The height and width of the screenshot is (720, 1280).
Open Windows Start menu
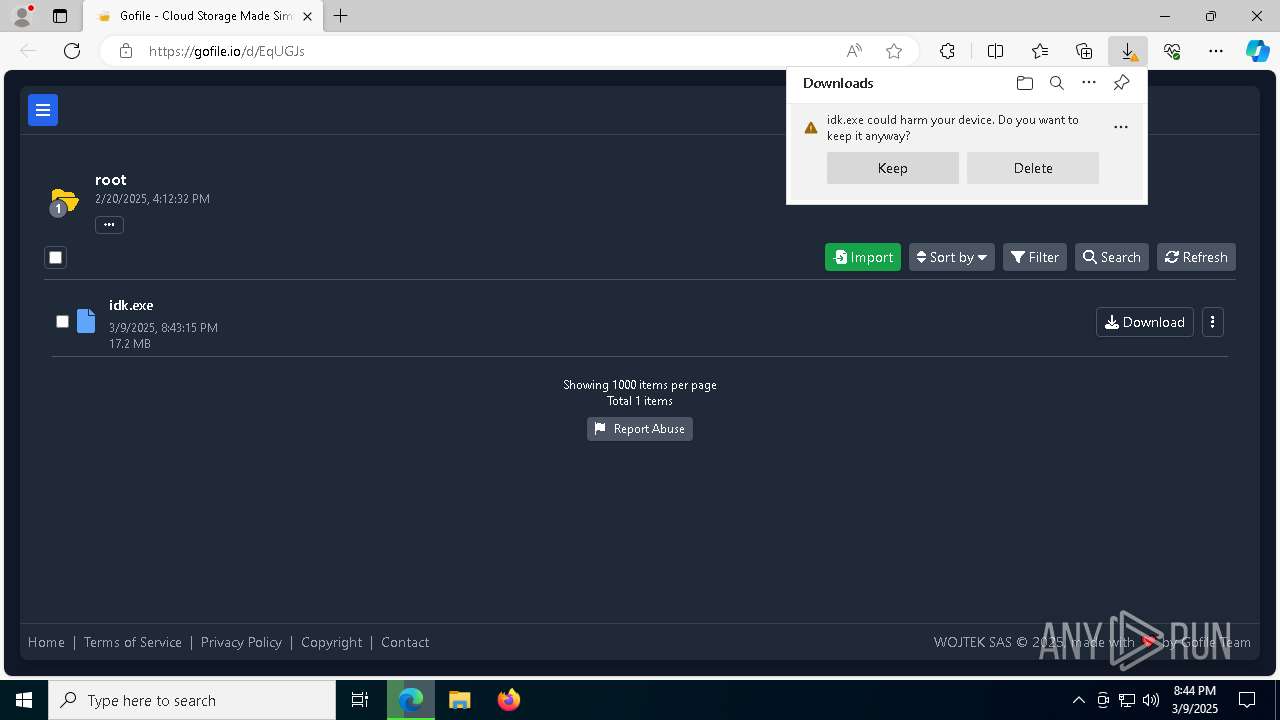click(x=24, y=700)
